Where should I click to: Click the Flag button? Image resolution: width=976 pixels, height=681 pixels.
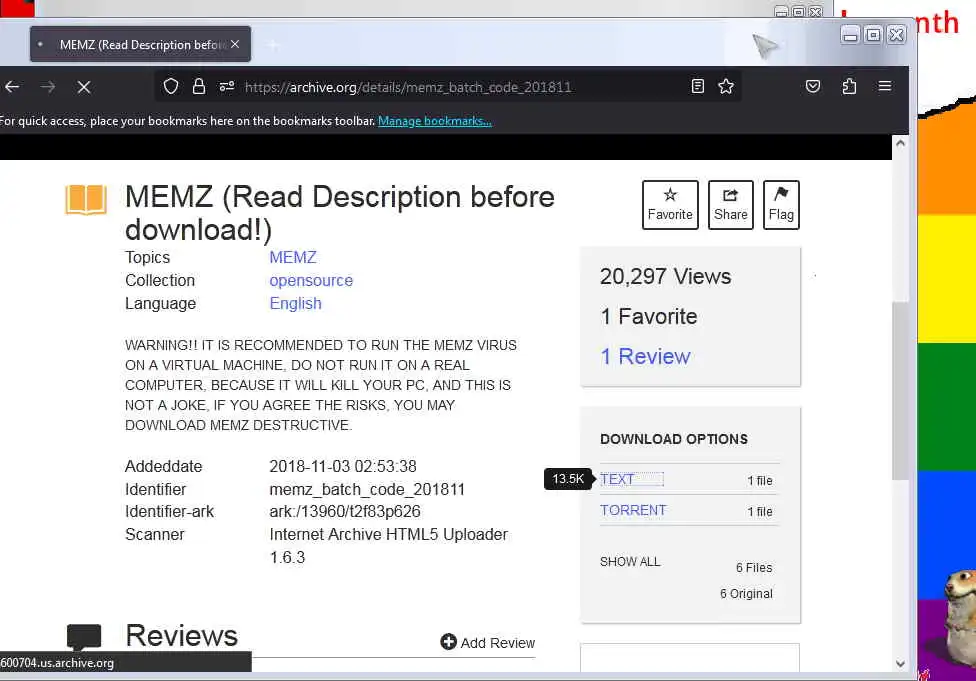[781, 205]
